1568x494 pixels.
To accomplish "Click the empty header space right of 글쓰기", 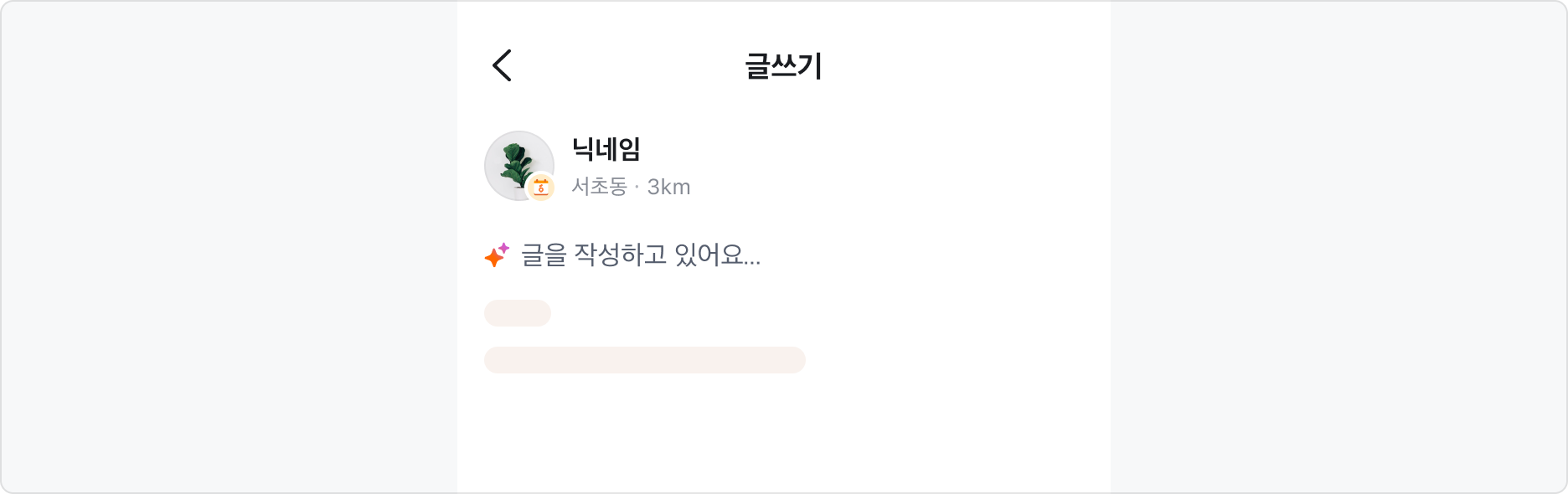I will pos(963,66).
